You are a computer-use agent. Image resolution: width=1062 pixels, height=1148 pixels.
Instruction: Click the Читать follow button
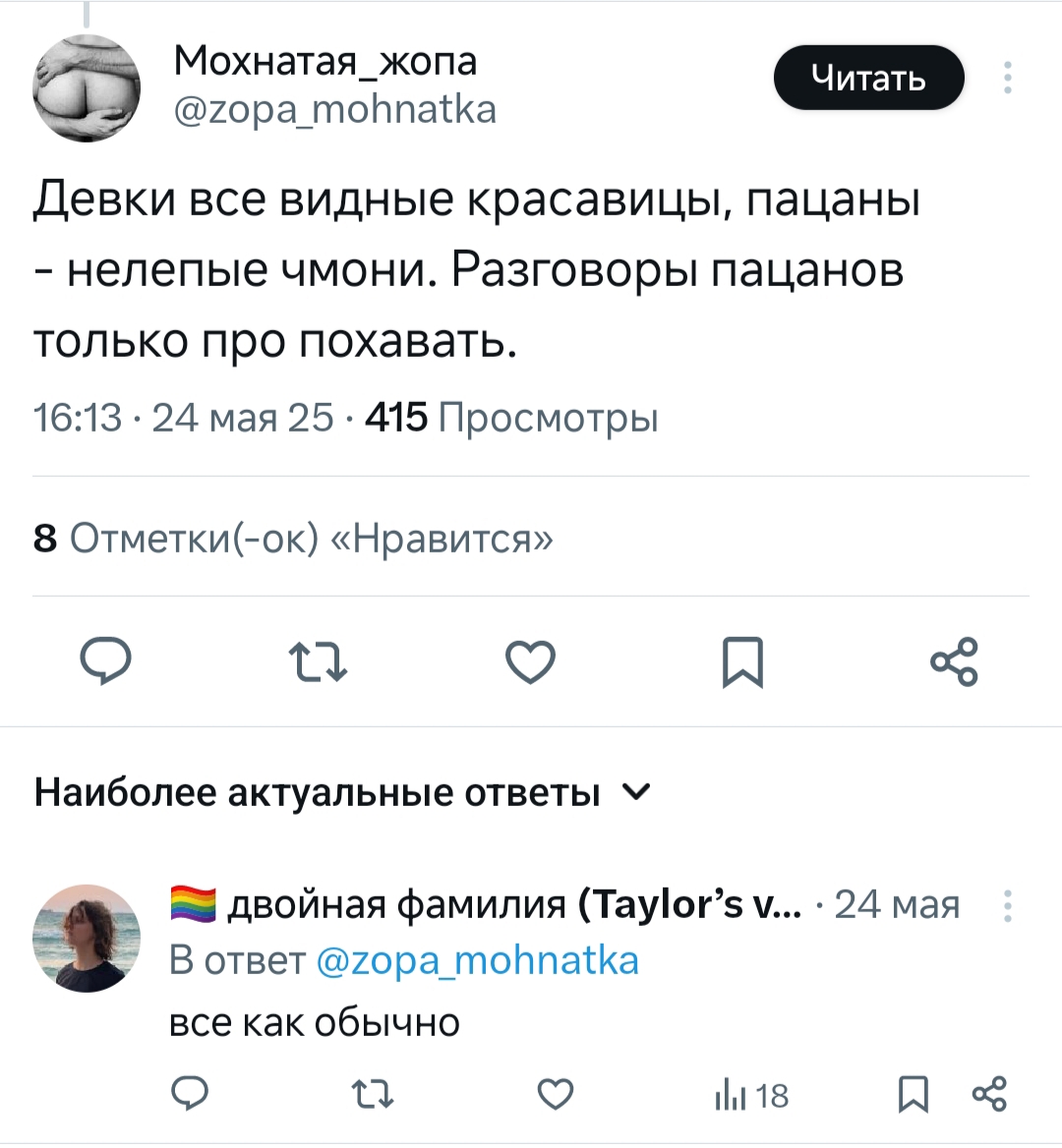[868, 78]
